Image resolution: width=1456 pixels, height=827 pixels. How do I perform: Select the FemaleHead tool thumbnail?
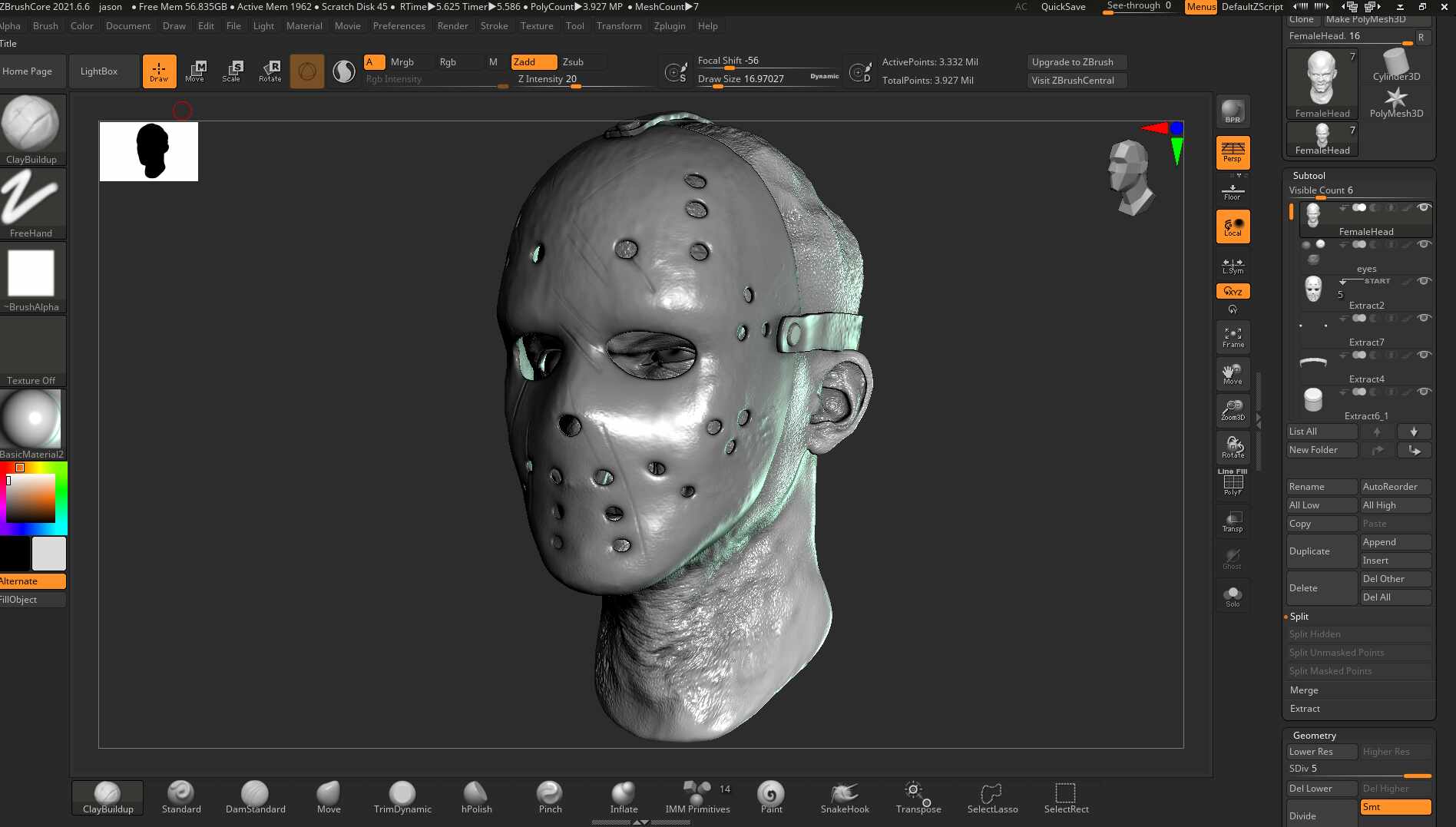click(x=1322, y=84)
